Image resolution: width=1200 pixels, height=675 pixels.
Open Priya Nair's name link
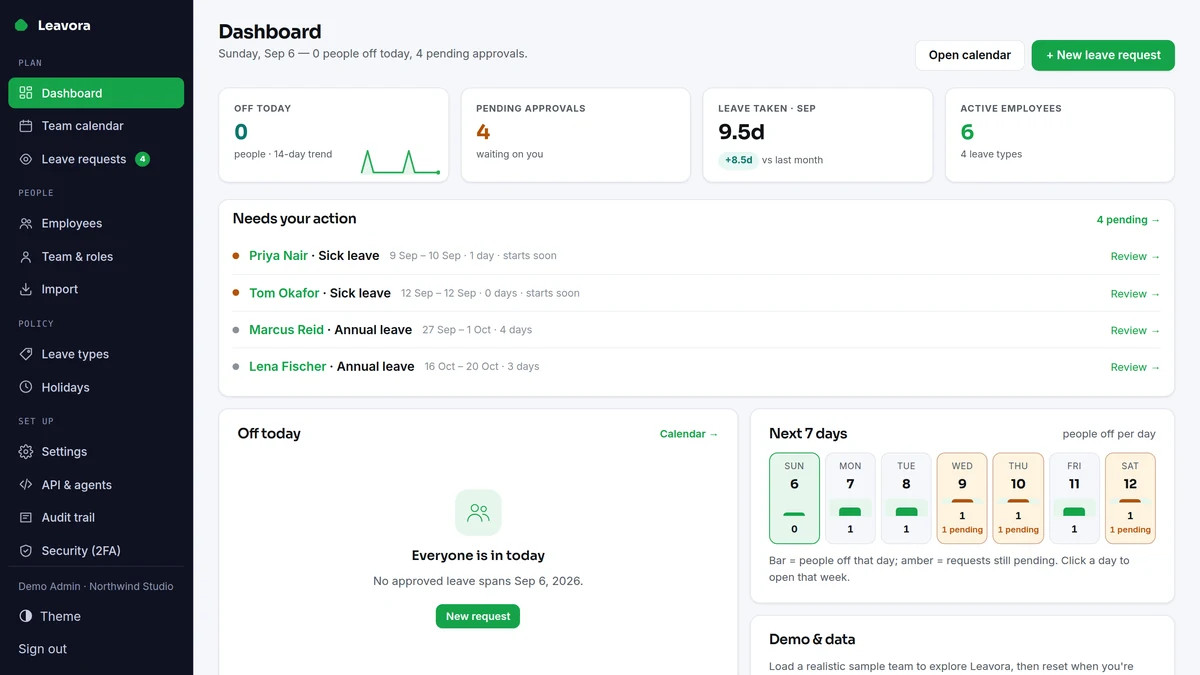click(x=278, y=256)
